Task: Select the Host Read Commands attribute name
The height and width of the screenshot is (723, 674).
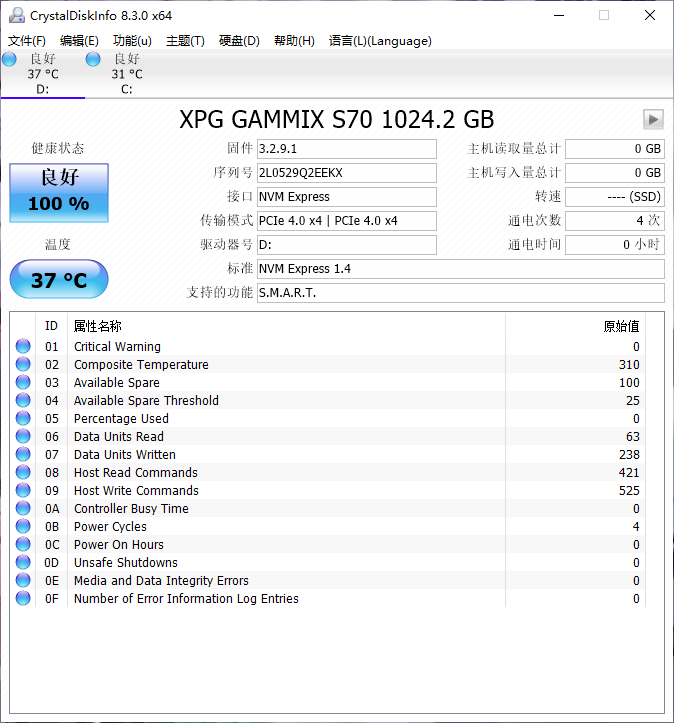Action: (x=136, y=473)
